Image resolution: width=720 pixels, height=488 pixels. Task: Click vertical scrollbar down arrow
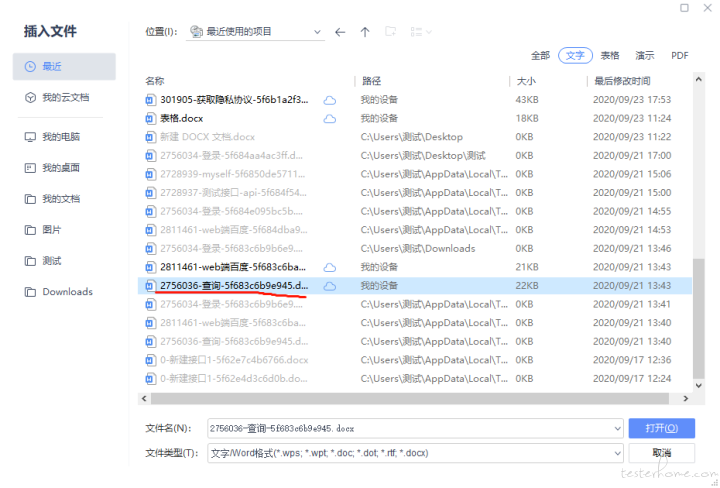coord(698,385)
